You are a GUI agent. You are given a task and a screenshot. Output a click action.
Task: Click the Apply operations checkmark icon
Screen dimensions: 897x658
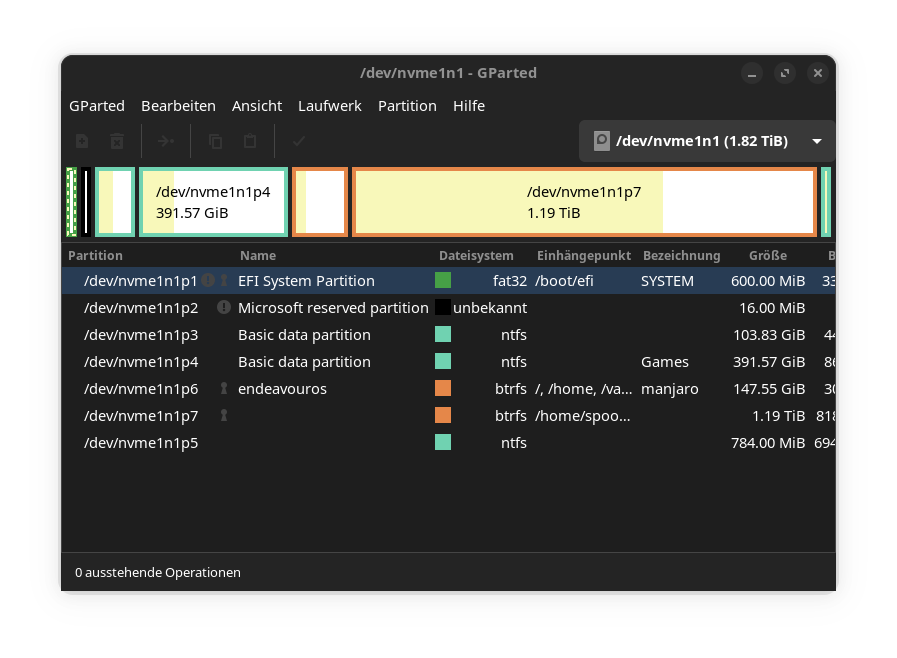(x=298, y=141)
